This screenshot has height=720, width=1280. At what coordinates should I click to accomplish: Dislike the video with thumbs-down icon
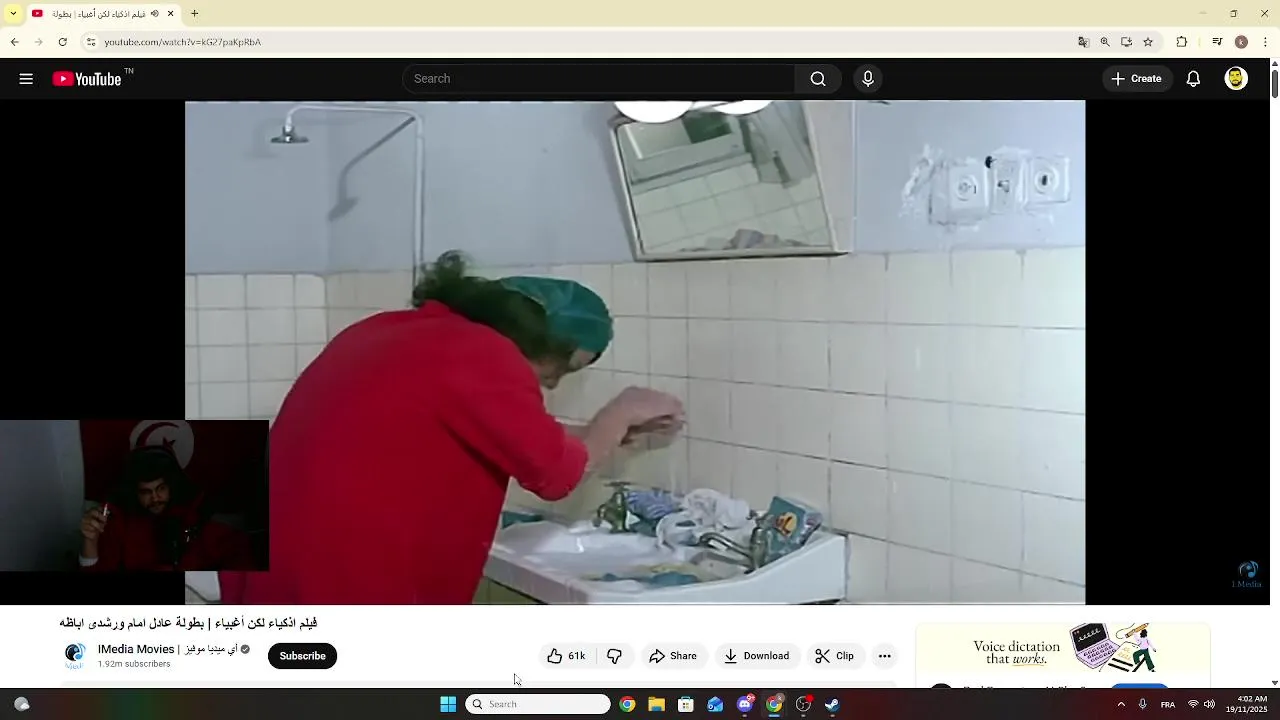615,656
